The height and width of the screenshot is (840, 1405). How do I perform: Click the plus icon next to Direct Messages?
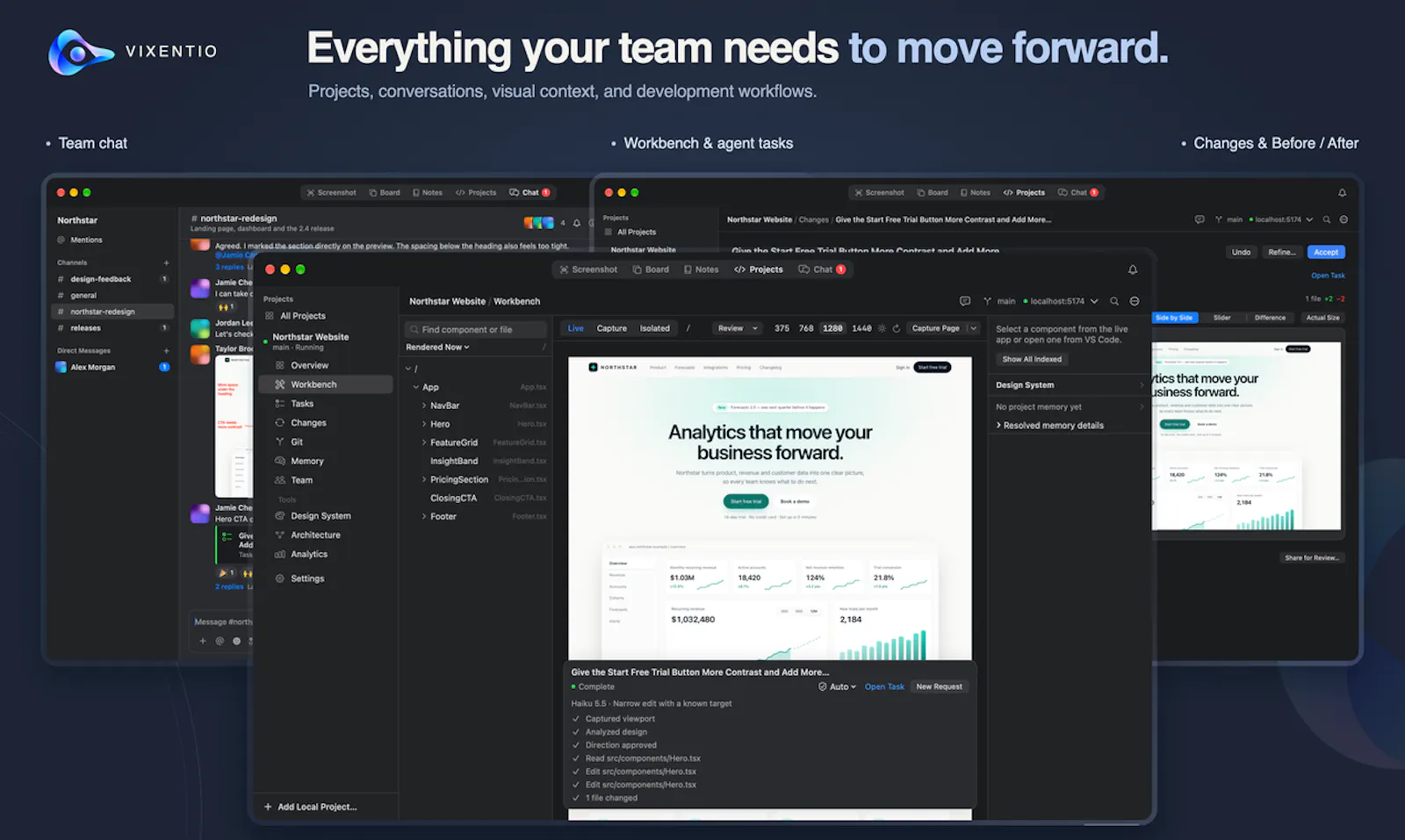[x=166, y=351]
